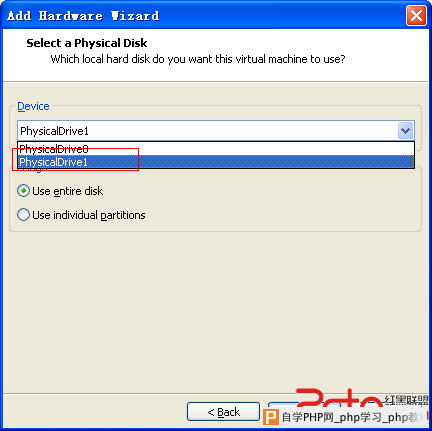Close the Add Hardware Wizard window
Screen dimensions: 432x431
click(x=416, y=16)
